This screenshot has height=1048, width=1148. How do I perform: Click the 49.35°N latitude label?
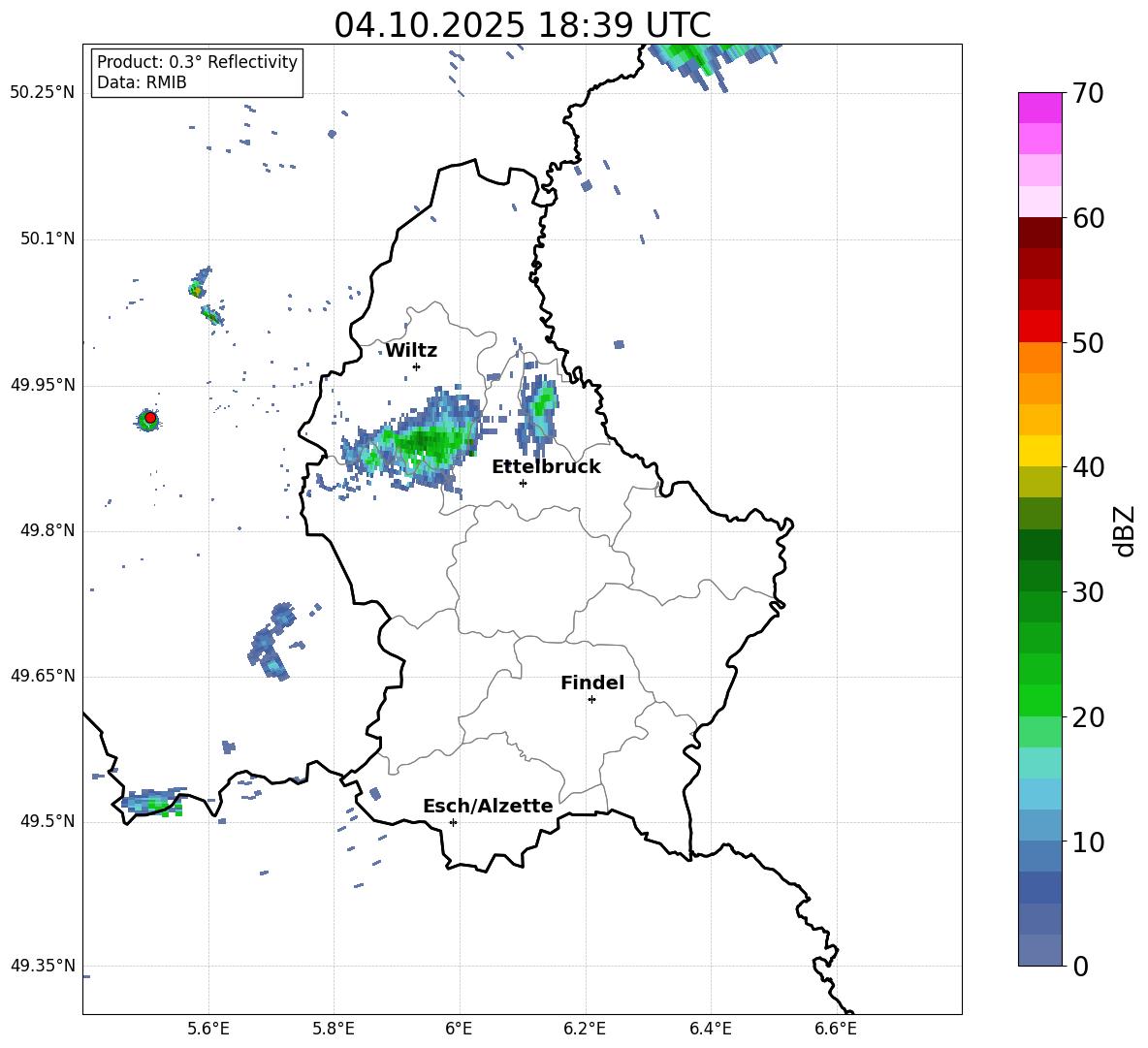[x=43, y=966]
